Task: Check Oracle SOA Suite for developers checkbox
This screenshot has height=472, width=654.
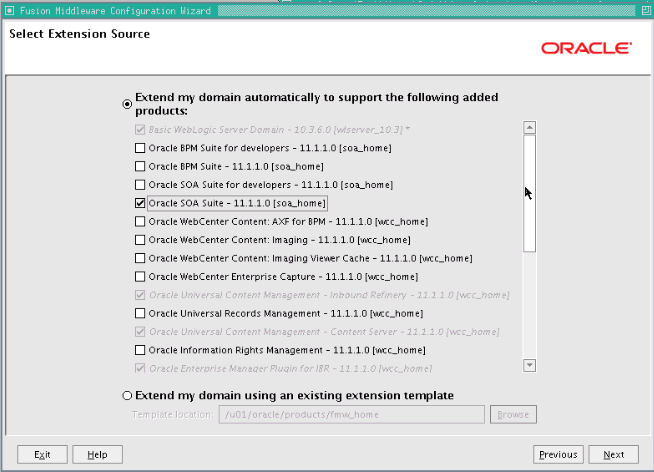Action: coord(140,185)
